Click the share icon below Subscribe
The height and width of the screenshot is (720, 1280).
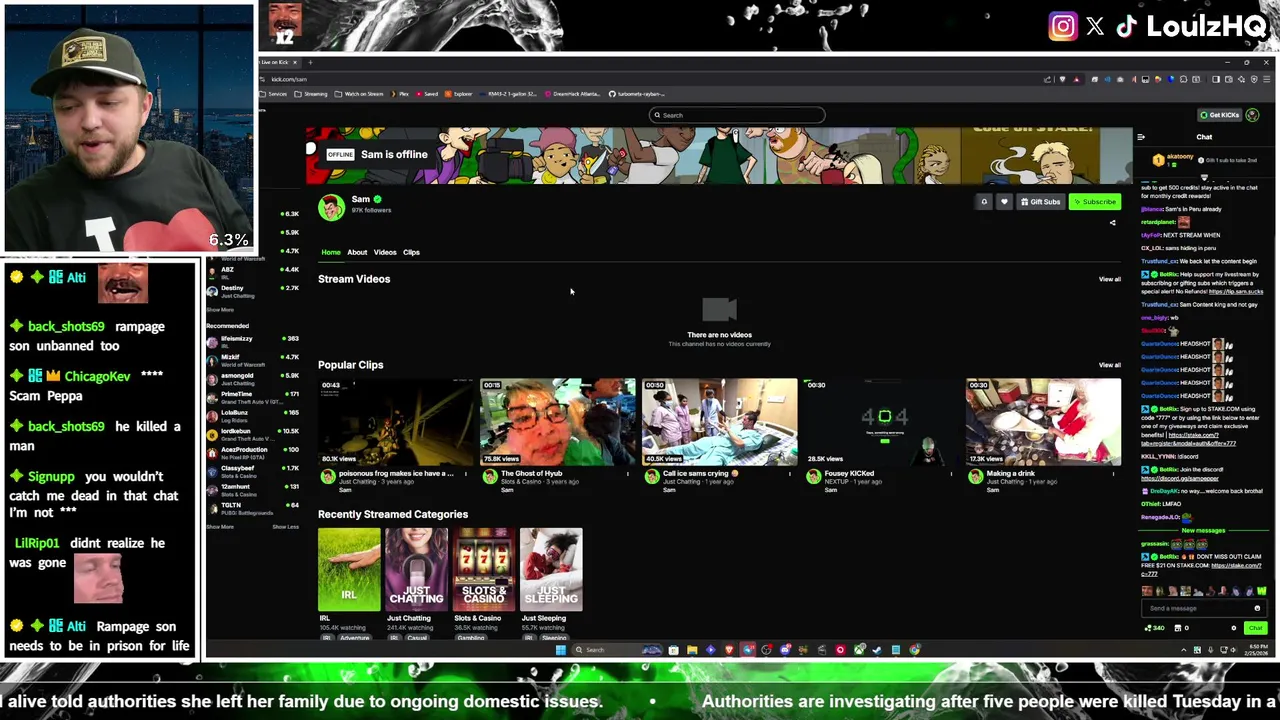tap(1112, 223)
